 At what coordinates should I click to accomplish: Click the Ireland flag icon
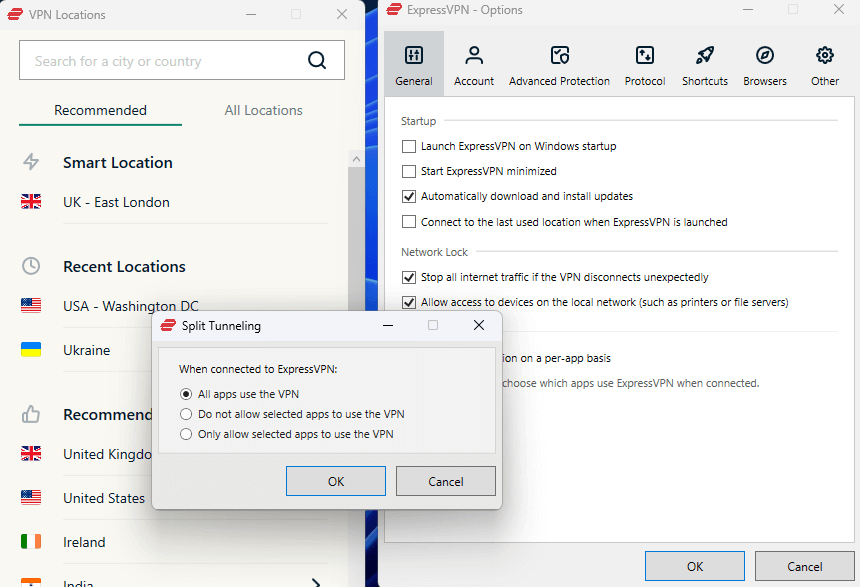tap(31, 541)
